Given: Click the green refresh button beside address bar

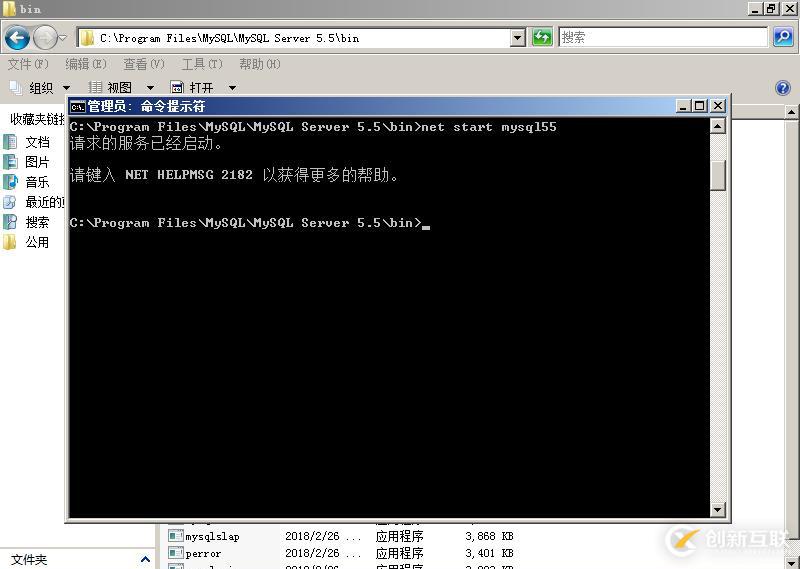Looking at the screenshot, I should [542, 38].
